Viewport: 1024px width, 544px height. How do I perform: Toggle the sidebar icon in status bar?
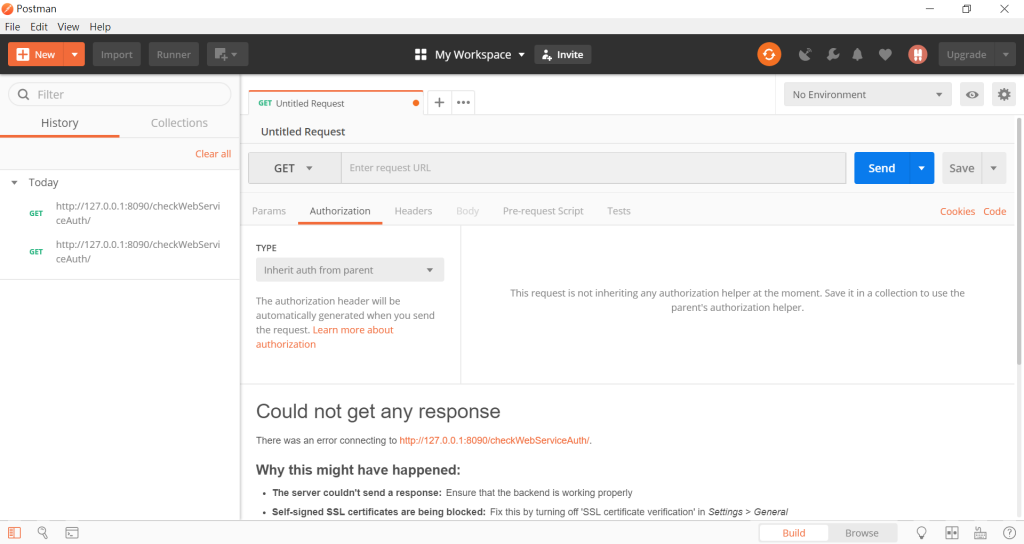pos(14,533)
